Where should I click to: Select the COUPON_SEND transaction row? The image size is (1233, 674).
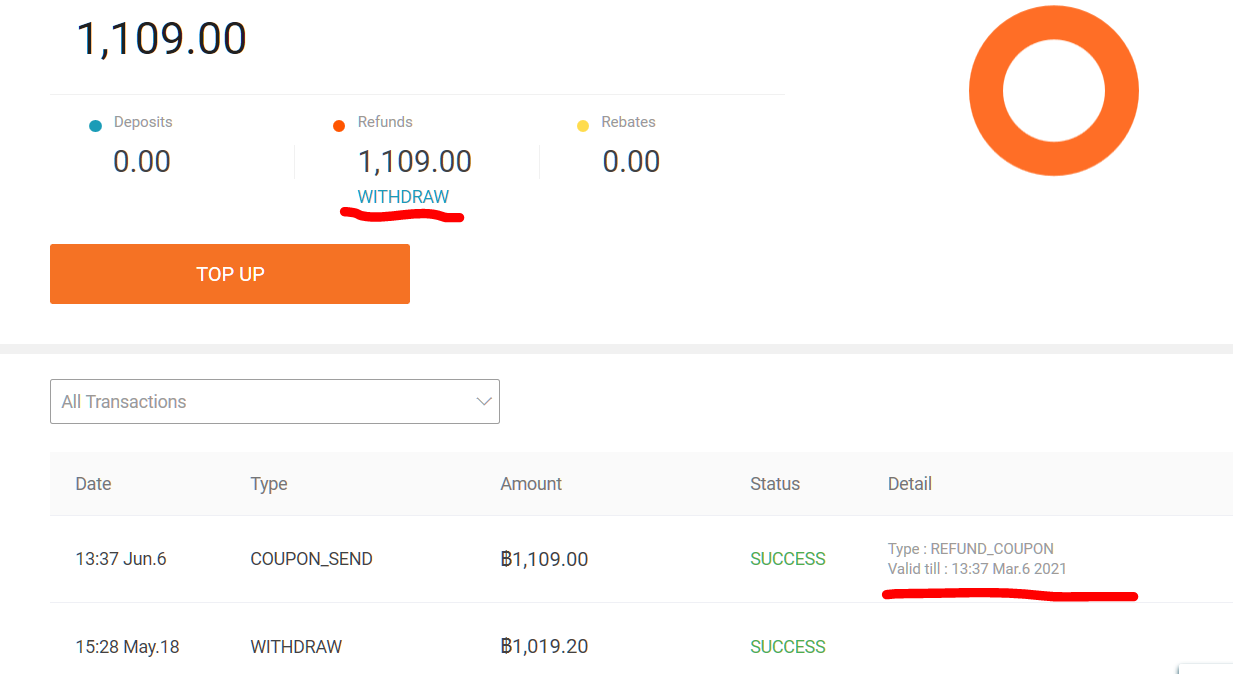point(311,559)
